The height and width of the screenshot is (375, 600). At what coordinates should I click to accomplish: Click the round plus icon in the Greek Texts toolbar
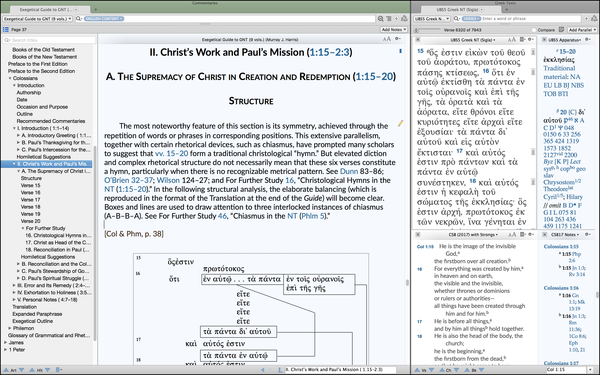(586, 18)
